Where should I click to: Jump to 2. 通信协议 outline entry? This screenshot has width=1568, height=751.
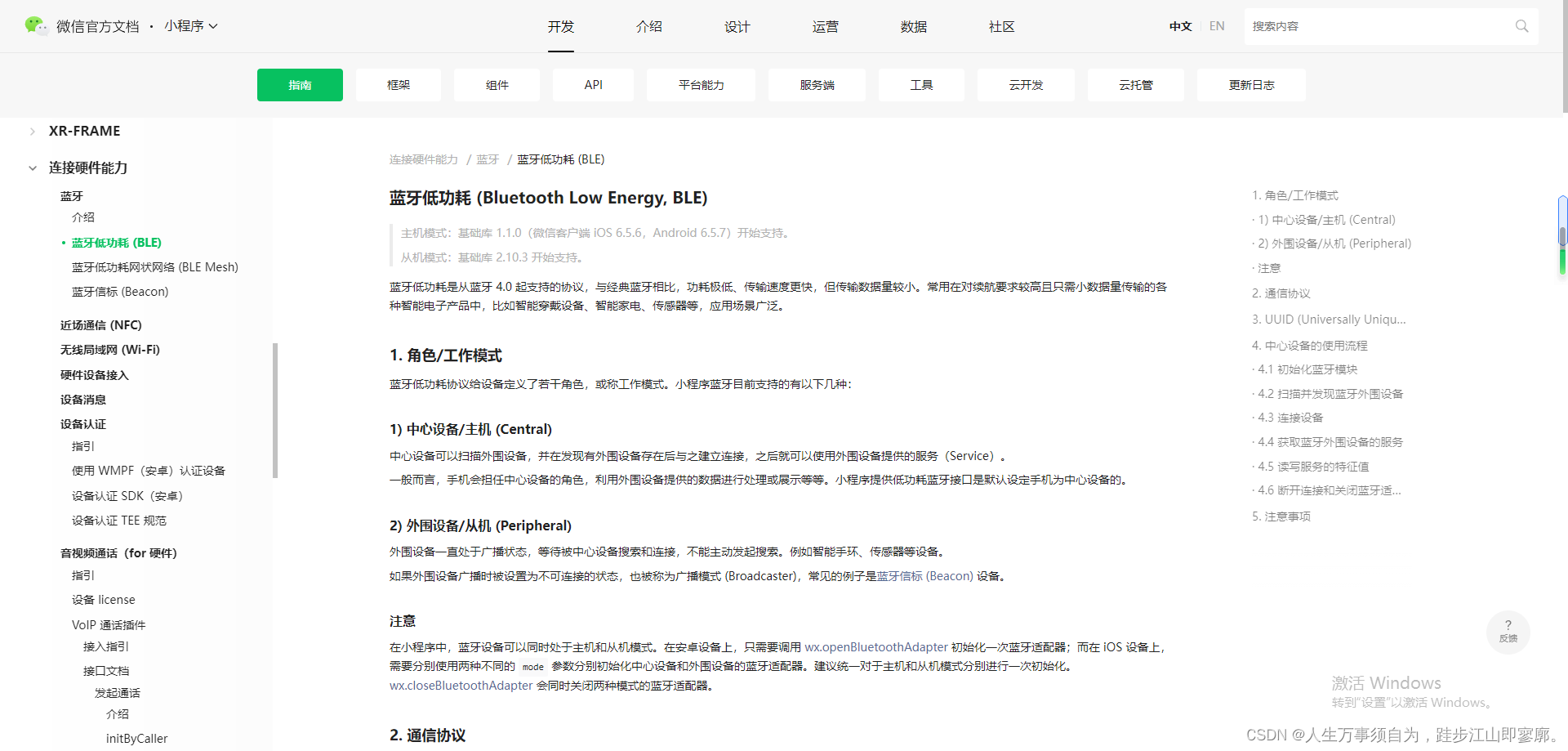(1281, 293)
